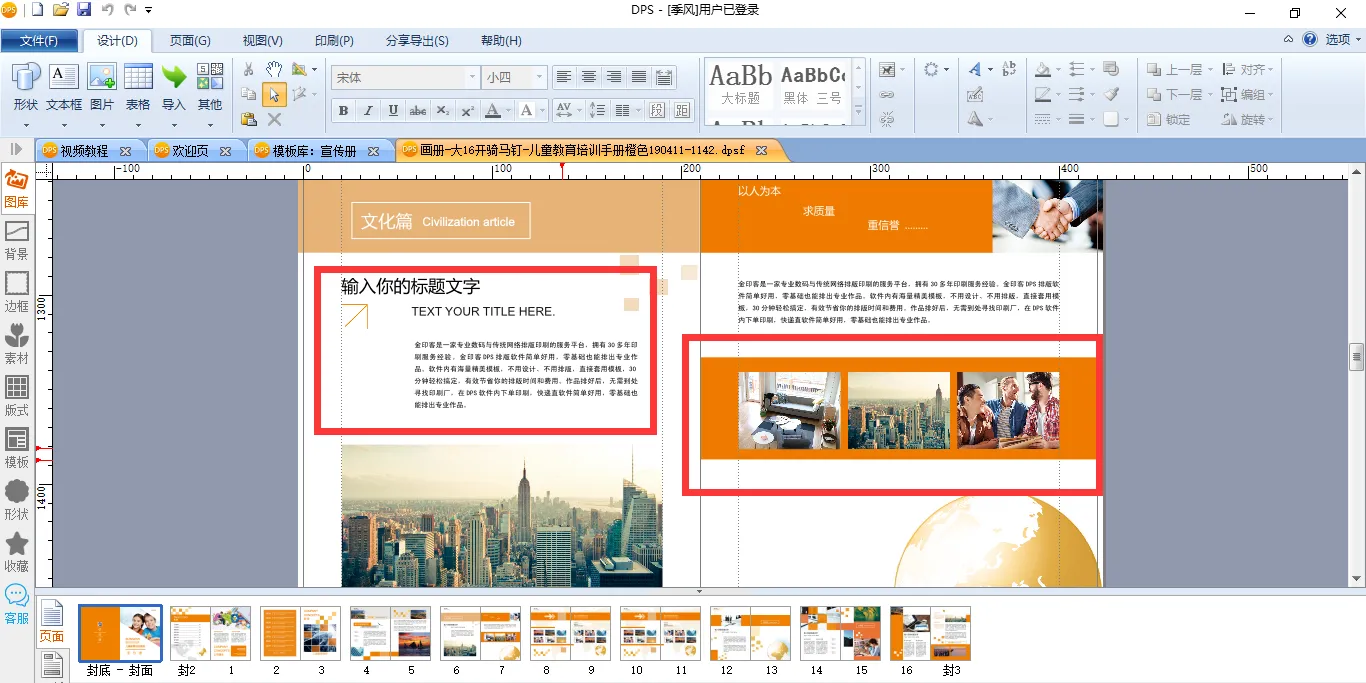
Task: Open the 文件(F) menu
Action: click(x=40, y=41)
